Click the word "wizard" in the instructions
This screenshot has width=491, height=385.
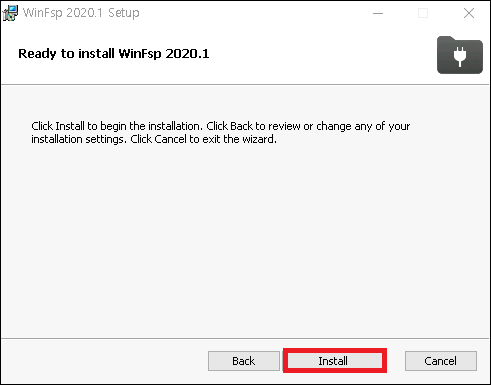pyautogui.click(x=258, y=139)
